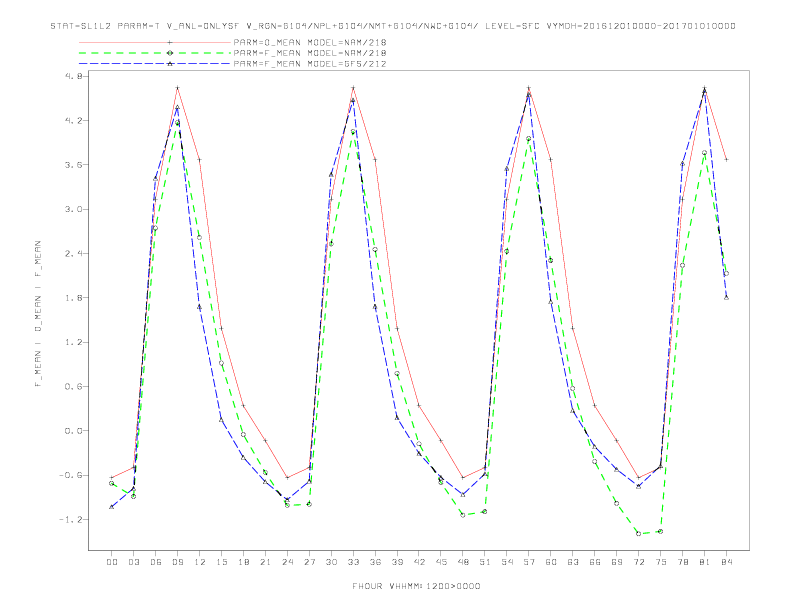Click y-axis tick value 3.6
This screenshot has width=792, height=612.
click(74, 165)
